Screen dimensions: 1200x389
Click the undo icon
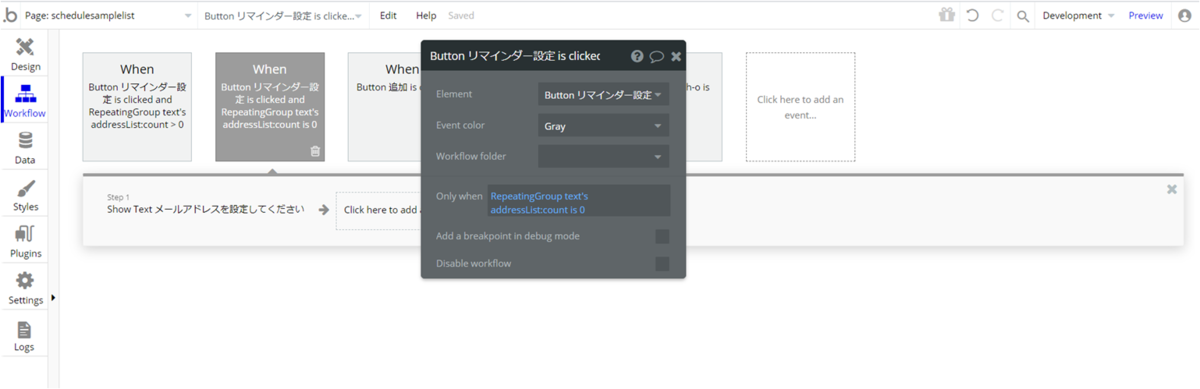(972, 15)
